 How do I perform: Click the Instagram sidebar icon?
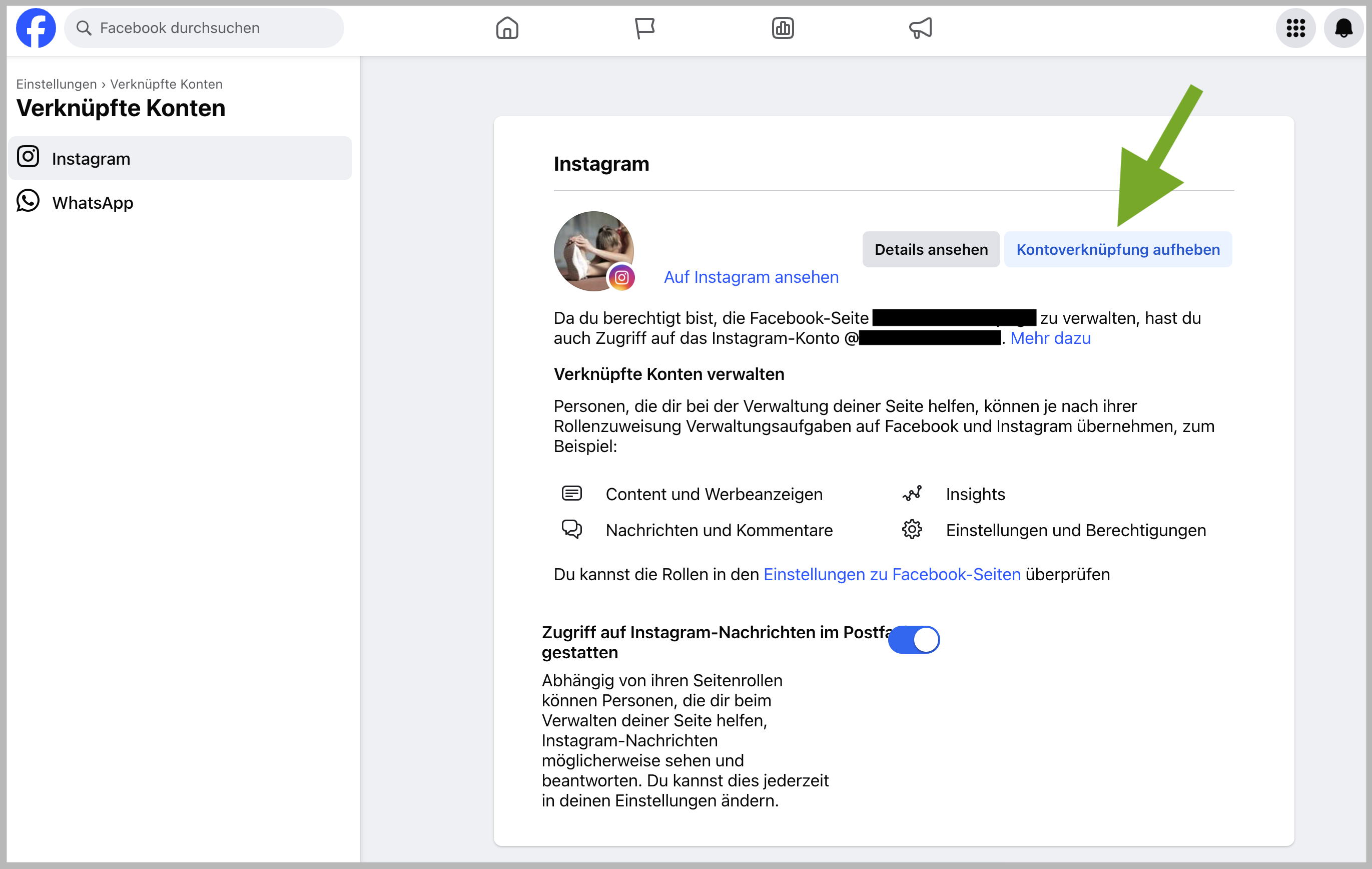tap(28, 157)
